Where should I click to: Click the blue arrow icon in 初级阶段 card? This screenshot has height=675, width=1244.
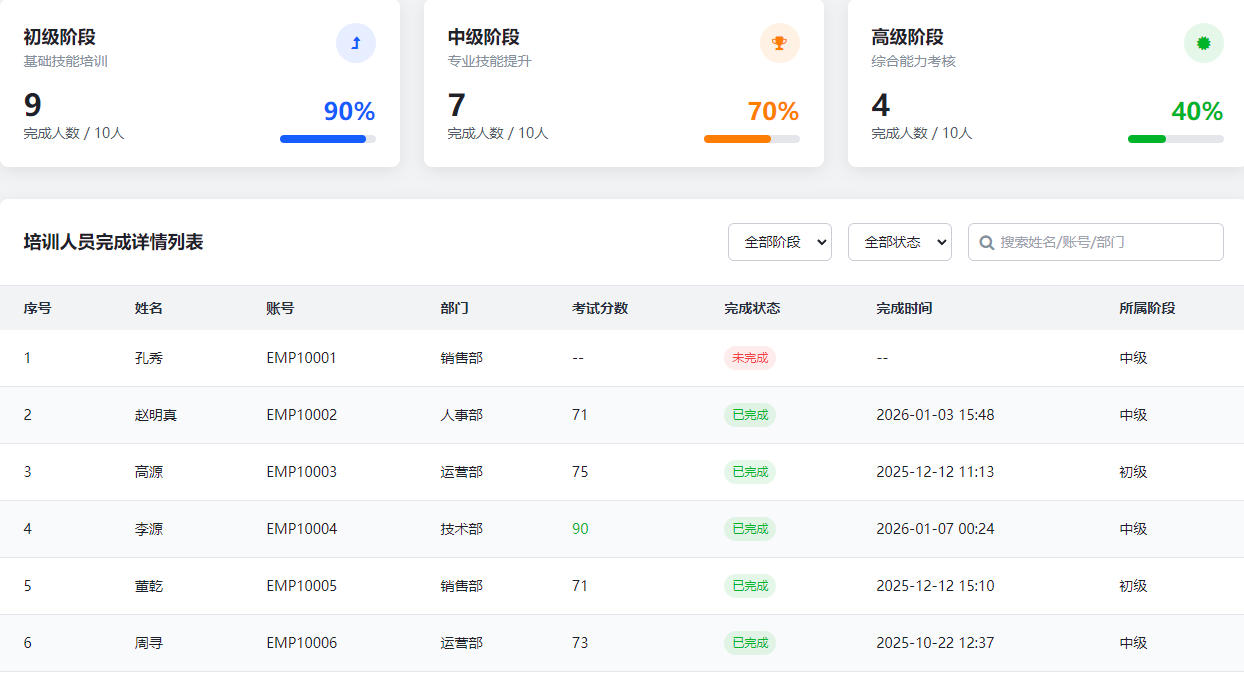[355, 43]
